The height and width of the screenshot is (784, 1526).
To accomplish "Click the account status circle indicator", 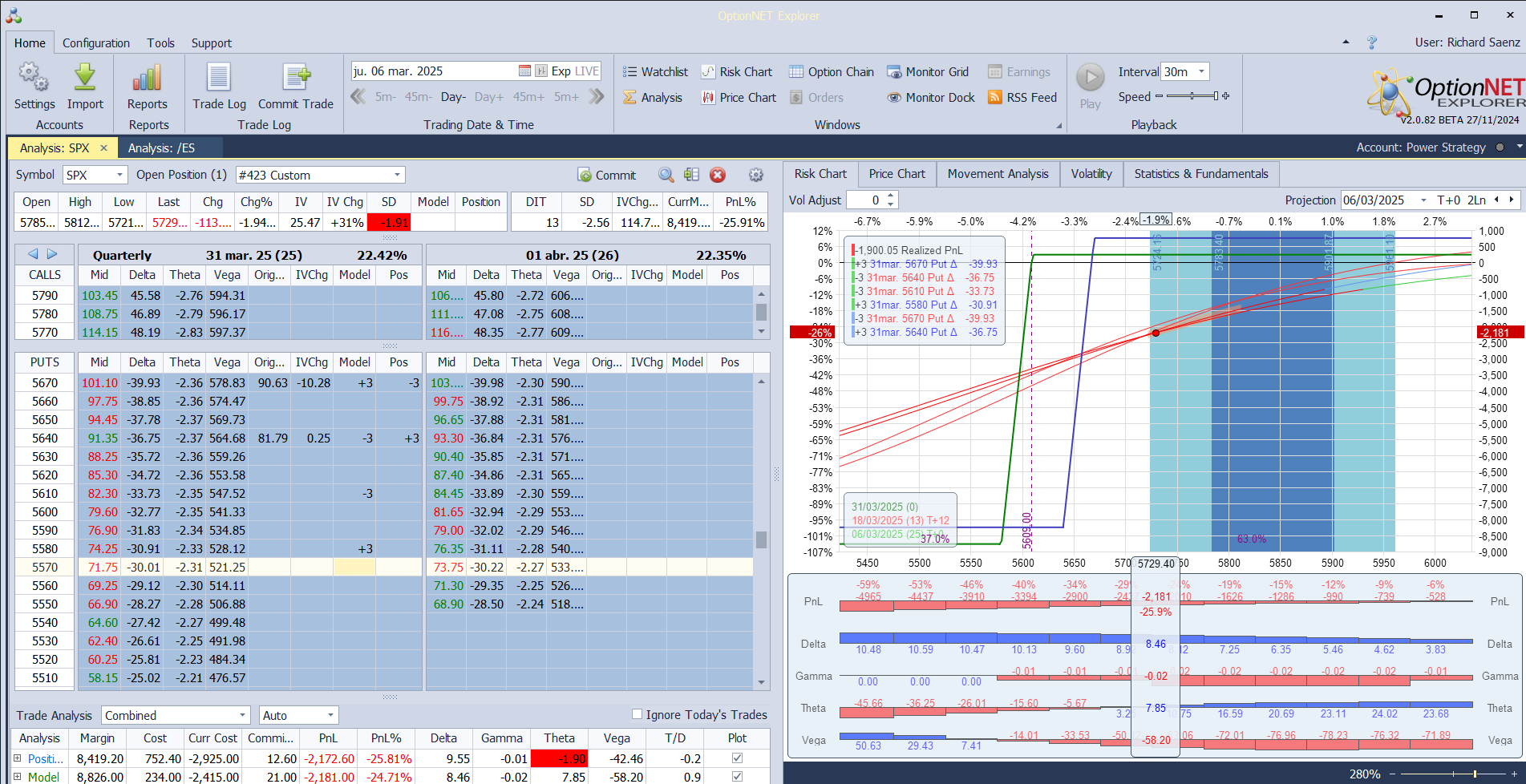I will click(x=1500, y=148).
